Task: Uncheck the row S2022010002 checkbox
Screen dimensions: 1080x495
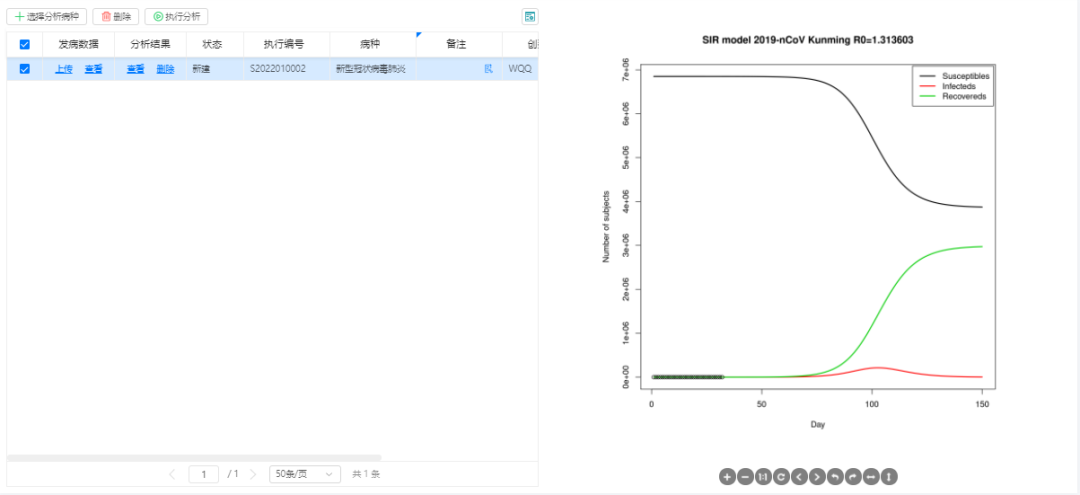Action: coord(25,69)
